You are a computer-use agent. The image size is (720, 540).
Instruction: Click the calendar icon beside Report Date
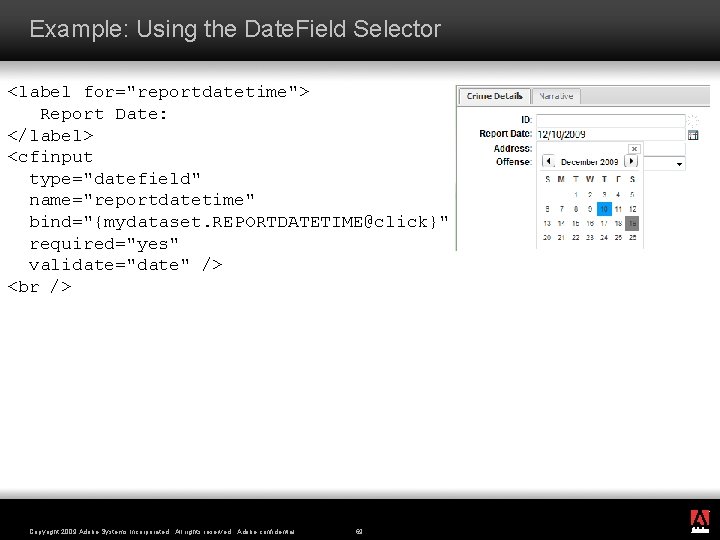pos(693,134)
